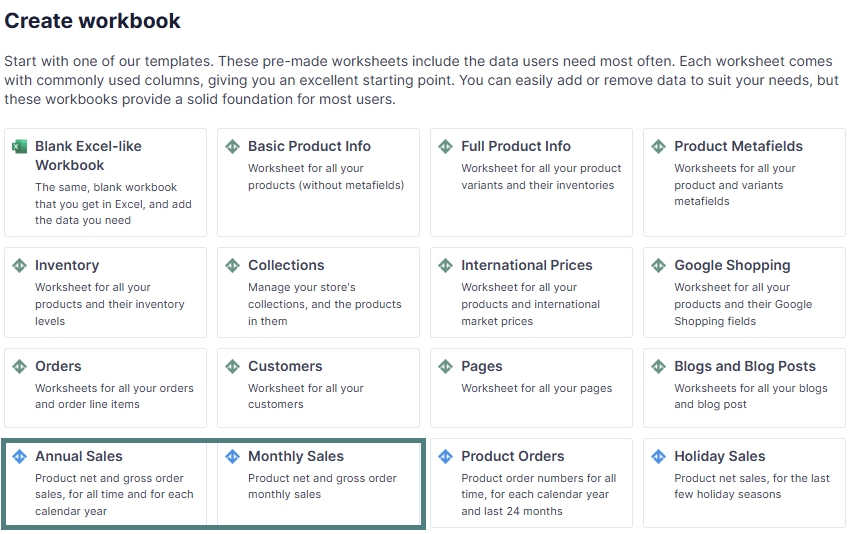
Task: Open the Orders template title
Action: point(58,366)
